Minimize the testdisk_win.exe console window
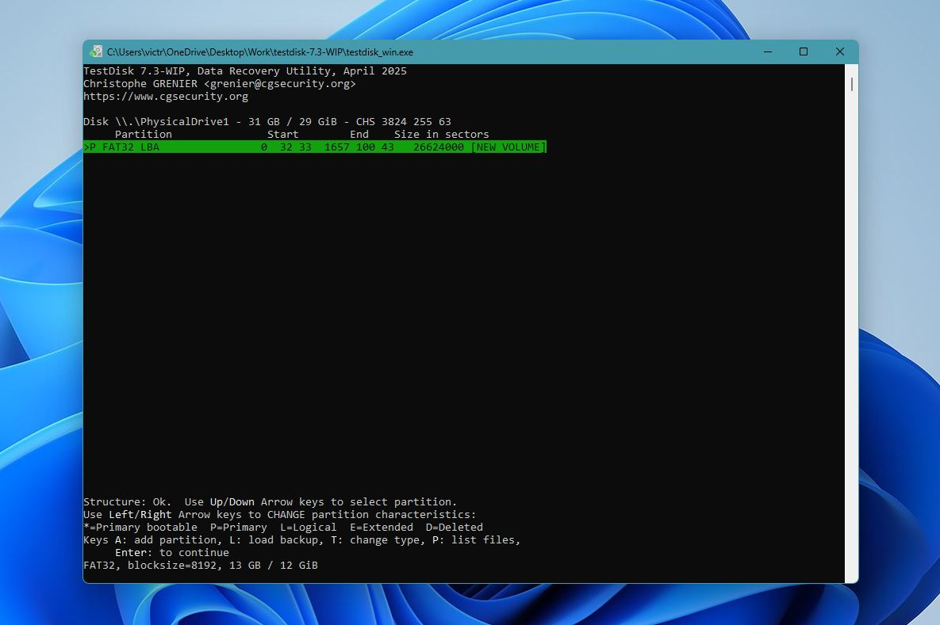The width and height of the screenshot is (940, 625). (x=767, y=52)
